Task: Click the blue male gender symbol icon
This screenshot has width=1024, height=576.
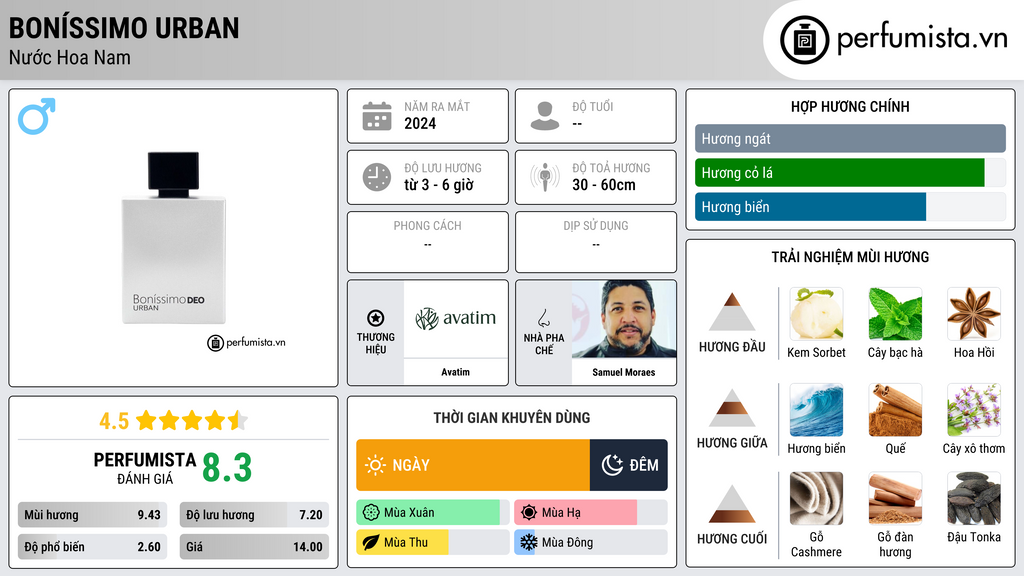Action: point(37,116)
